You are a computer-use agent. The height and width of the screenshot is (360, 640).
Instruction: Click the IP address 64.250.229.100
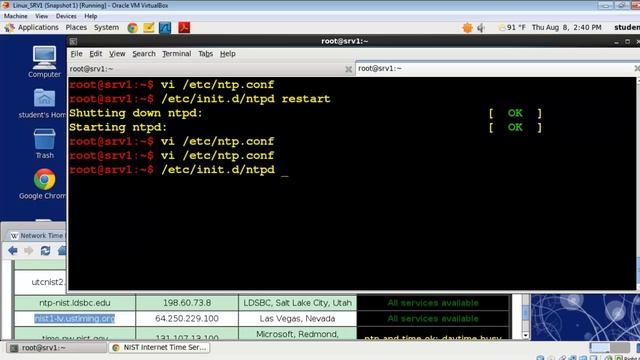[x=187, y=318]
